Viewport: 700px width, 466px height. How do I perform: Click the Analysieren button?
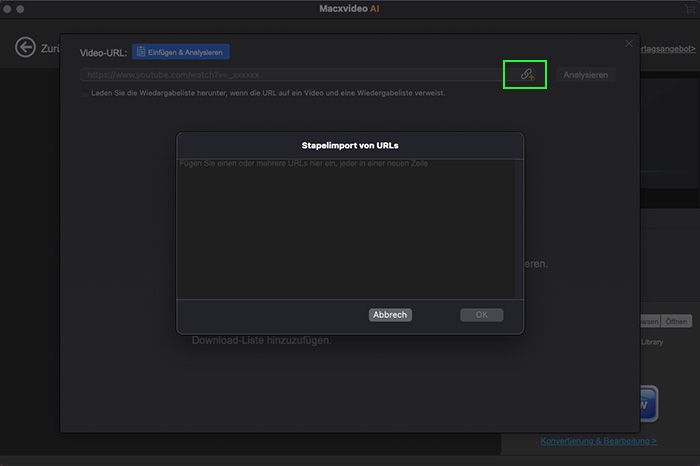tap(585, 75)
